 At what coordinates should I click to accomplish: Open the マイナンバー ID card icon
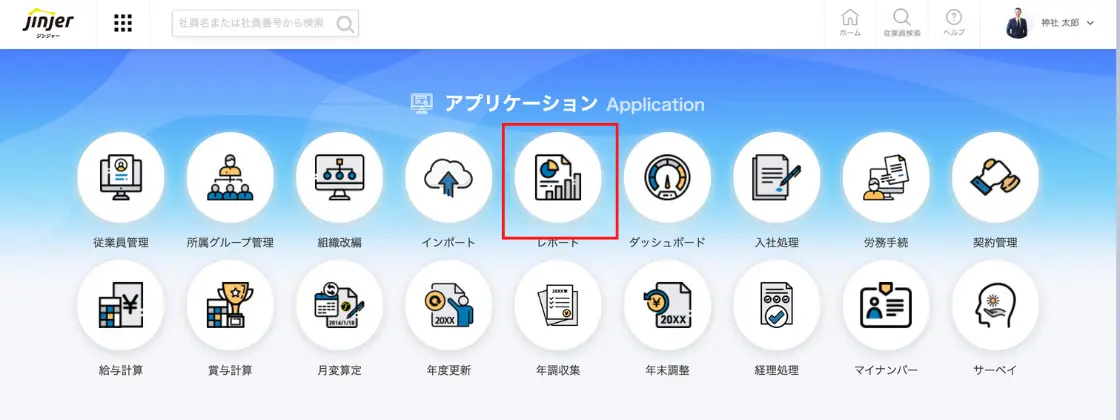pyautogui.click(x=886, y=305)
